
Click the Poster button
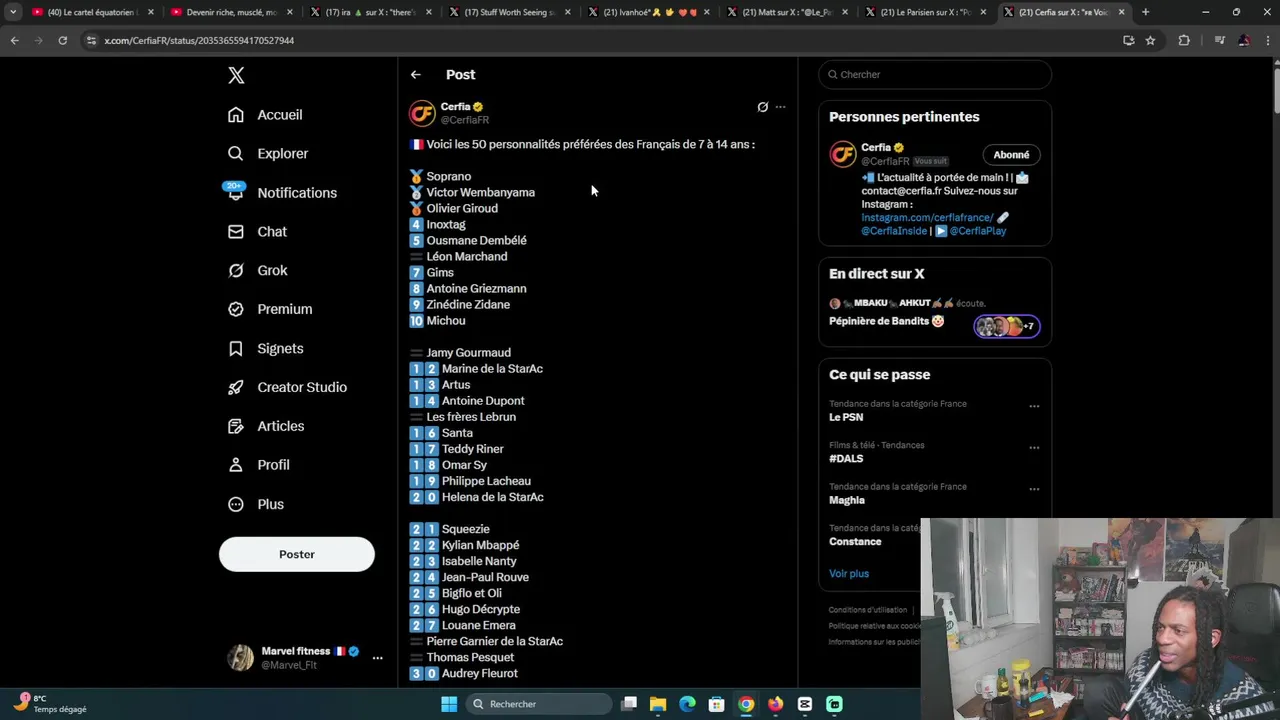297,555
